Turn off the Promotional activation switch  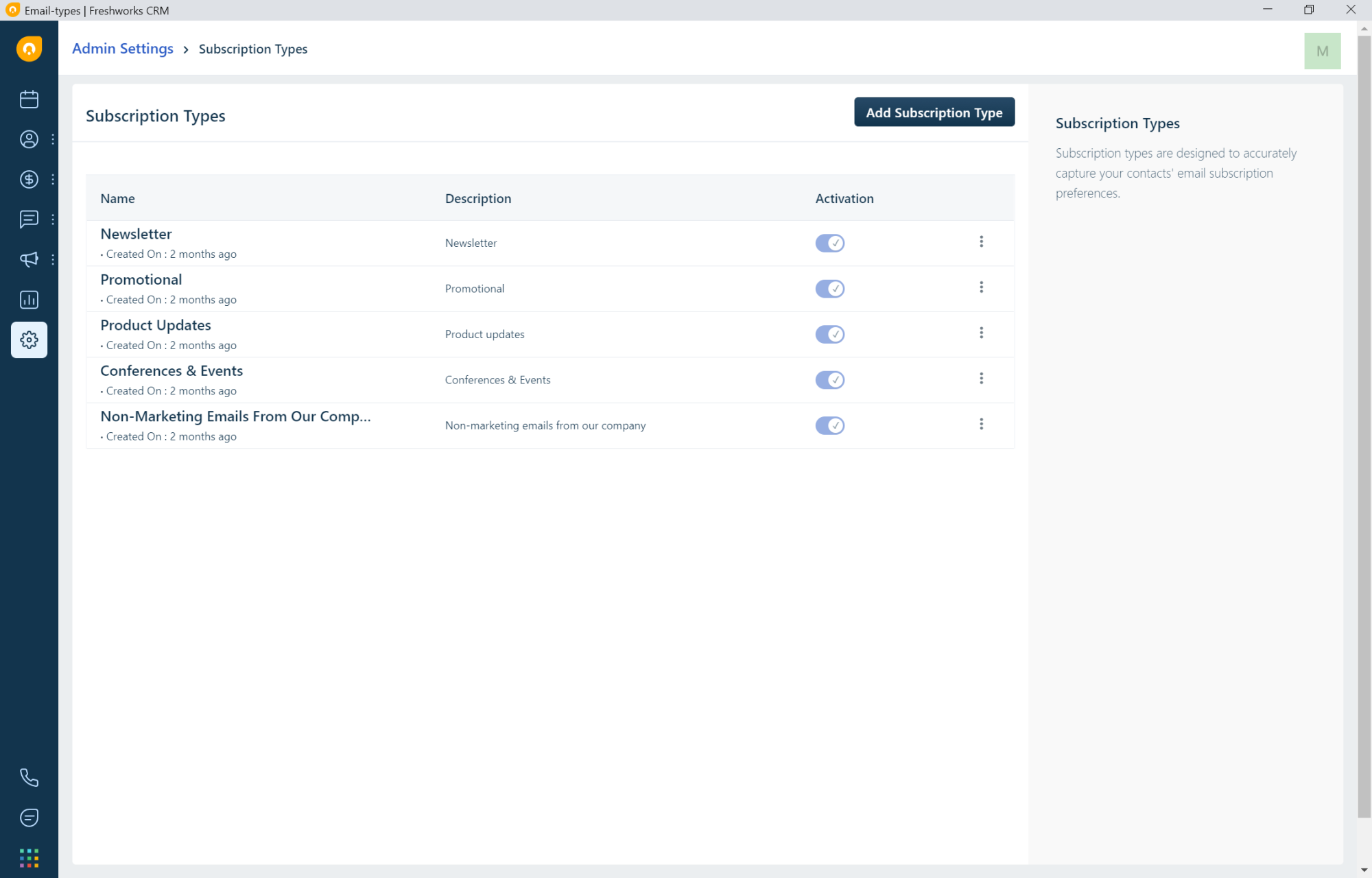coord(829,288)
